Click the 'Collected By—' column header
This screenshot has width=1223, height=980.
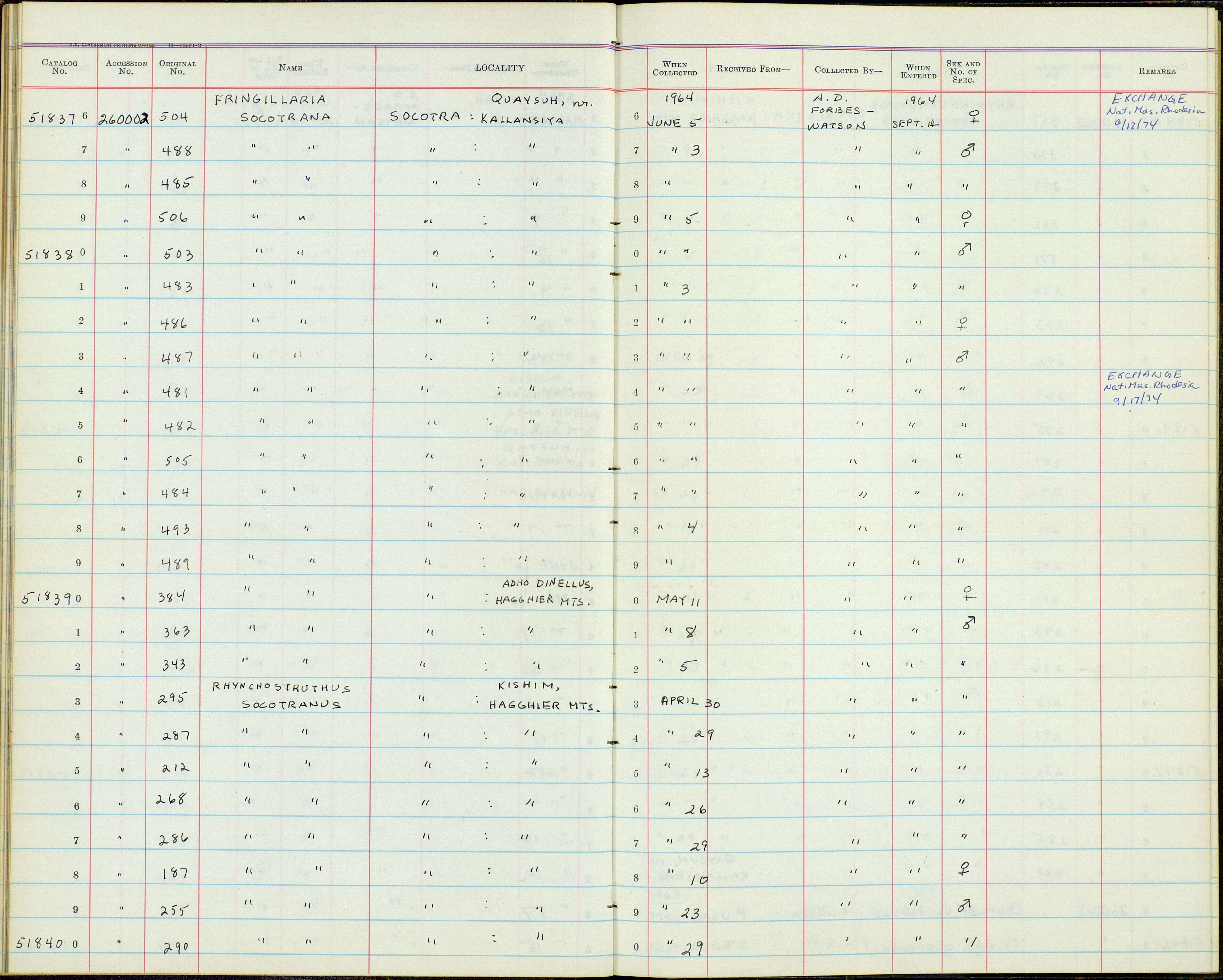848,70
